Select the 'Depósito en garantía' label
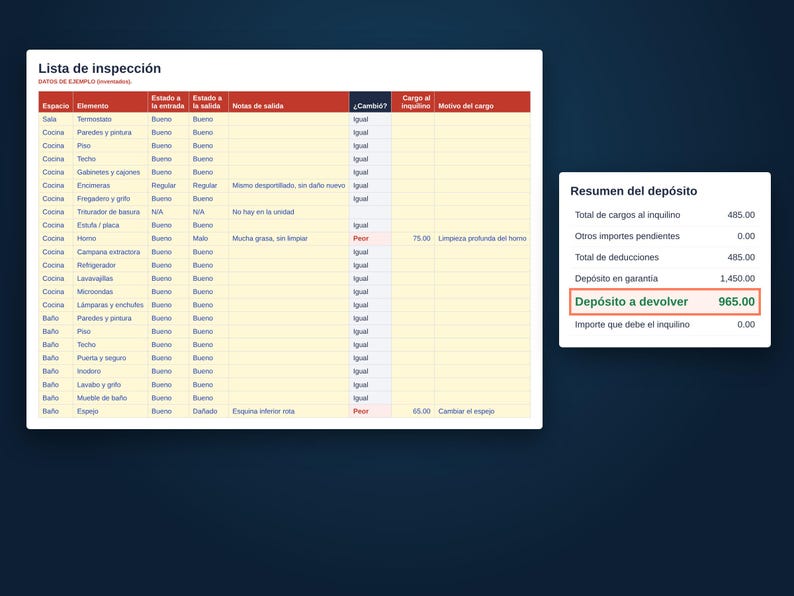Image resolution: width=794 pixels, height=596 pixels. pos(616,279)
